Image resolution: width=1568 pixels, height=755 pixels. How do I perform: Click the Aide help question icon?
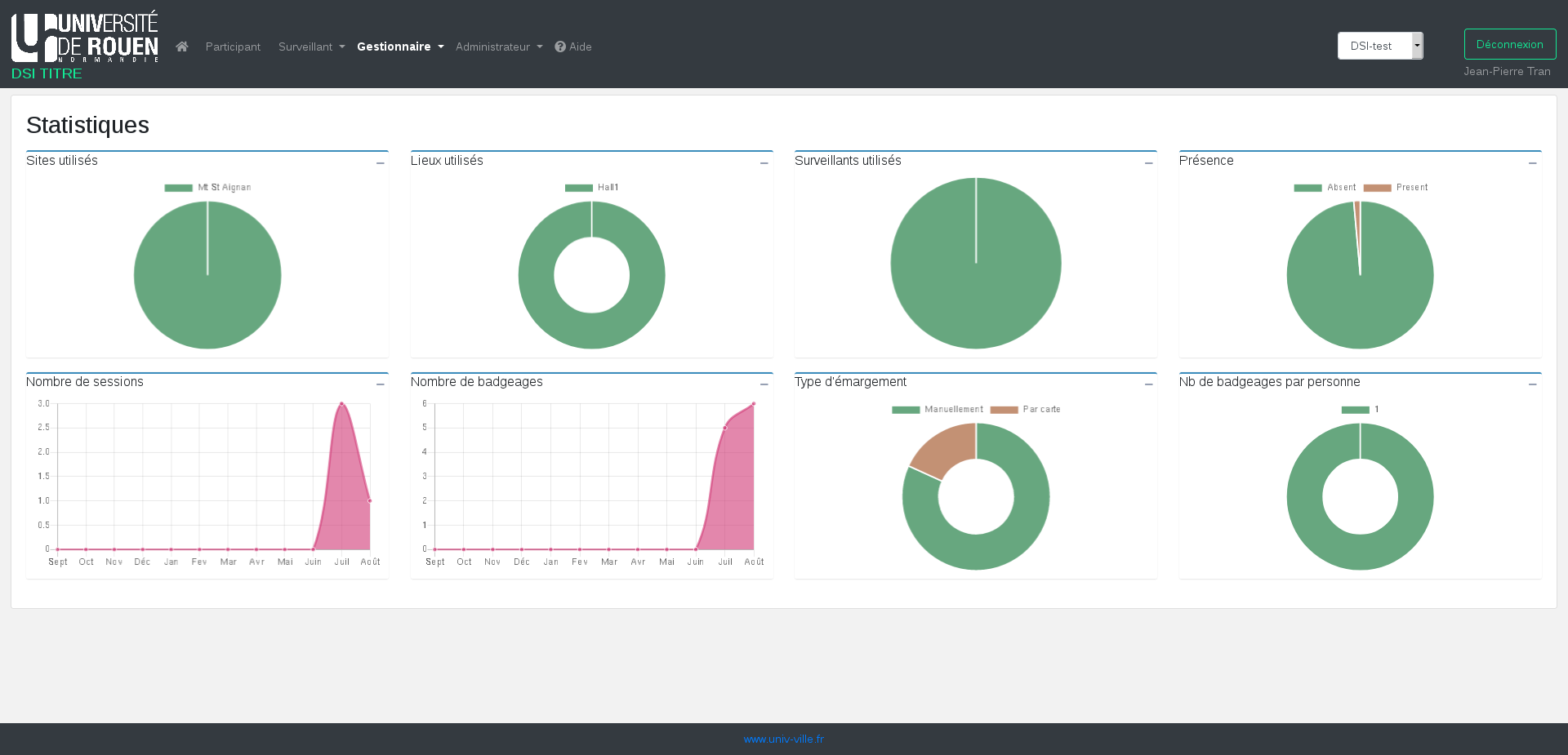coord(560,47)
